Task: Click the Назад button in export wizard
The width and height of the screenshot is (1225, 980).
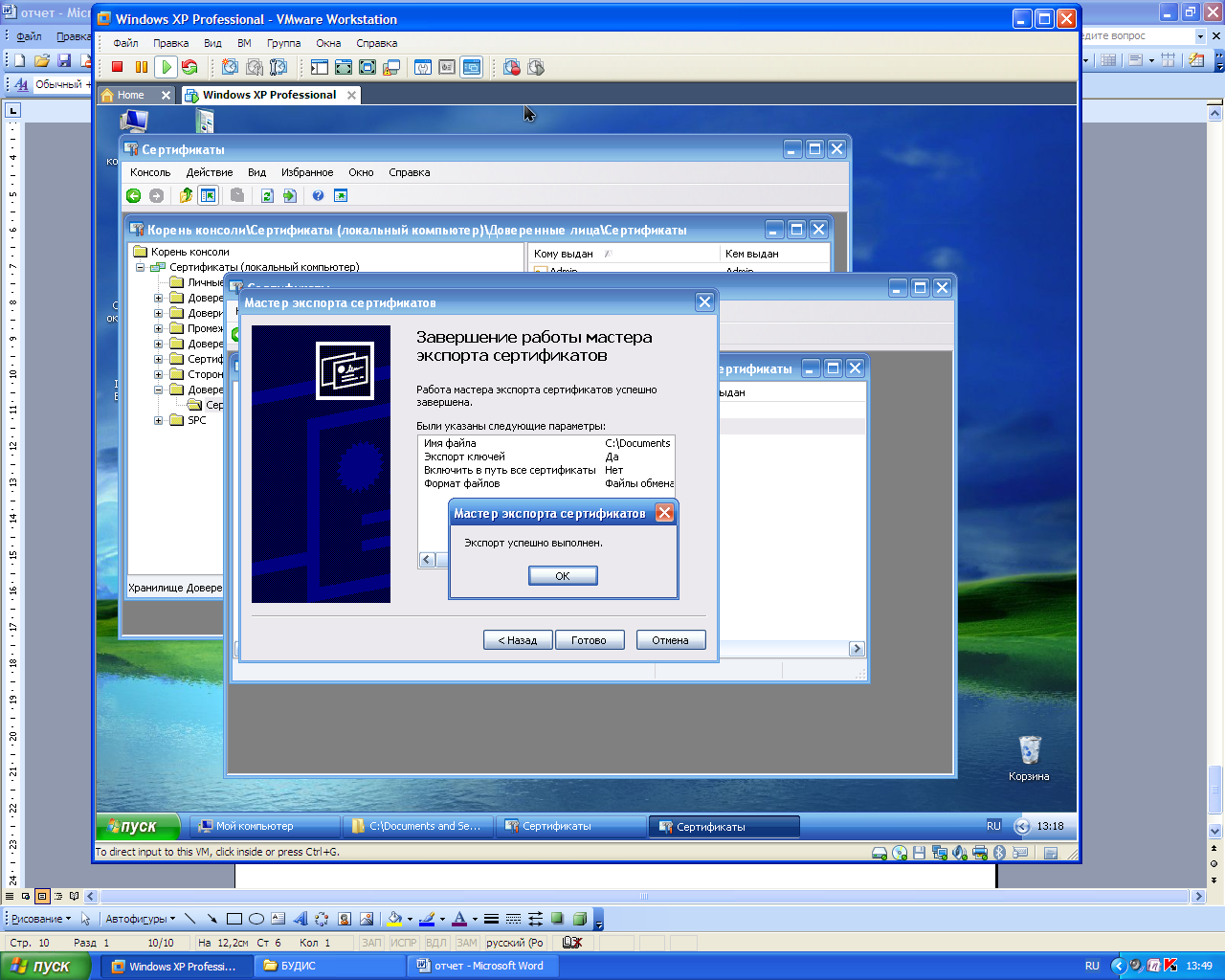Action: pos(518,640)
